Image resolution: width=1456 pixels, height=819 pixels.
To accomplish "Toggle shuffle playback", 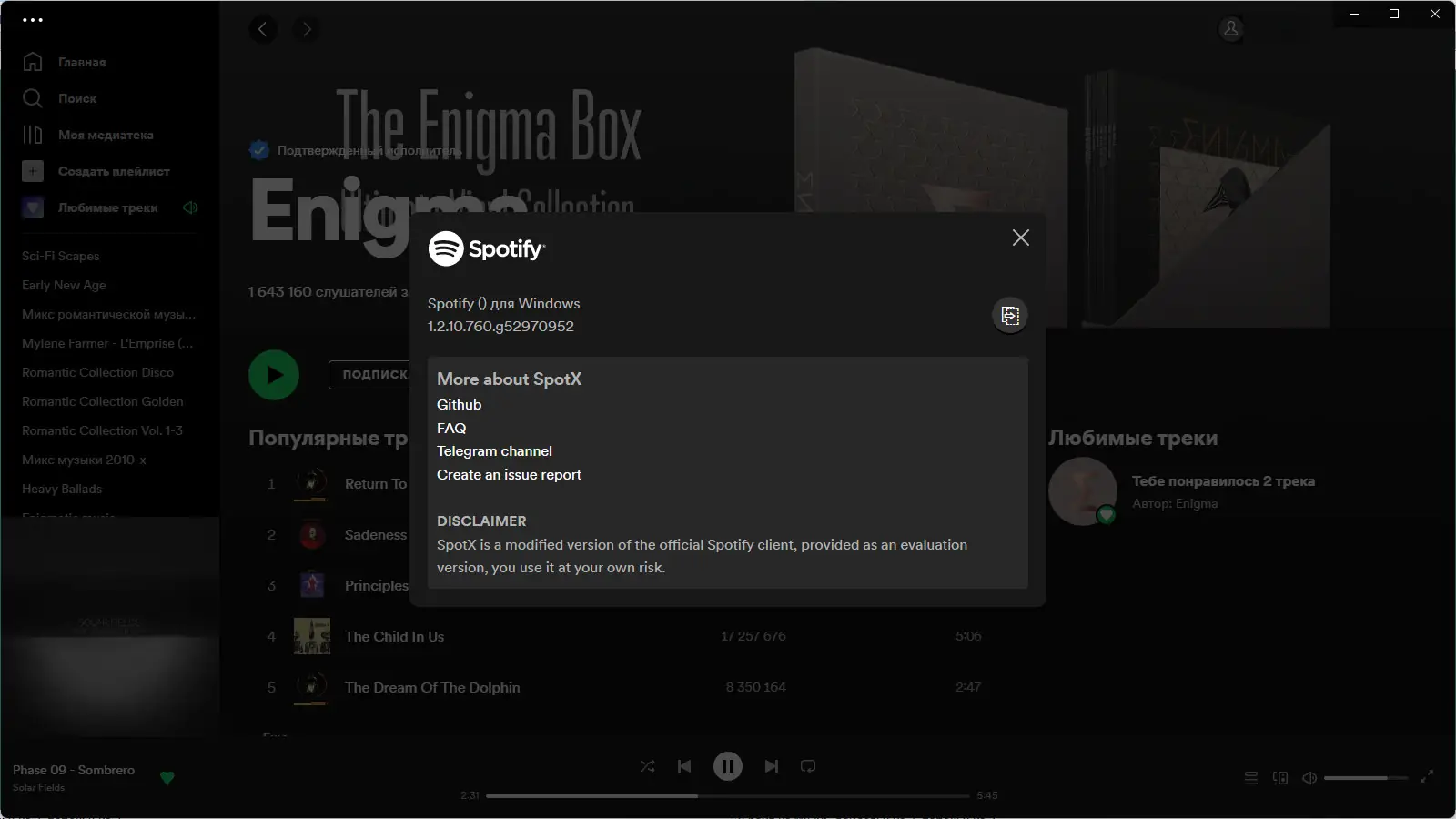I will [x=647, y=766].
